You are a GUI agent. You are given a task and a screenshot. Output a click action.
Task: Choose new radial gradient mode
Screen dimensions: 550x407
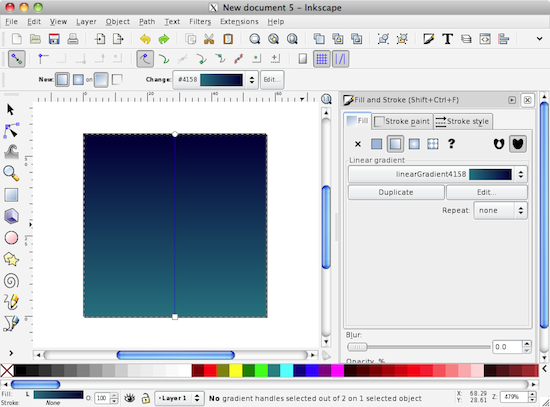click(78, 80)
